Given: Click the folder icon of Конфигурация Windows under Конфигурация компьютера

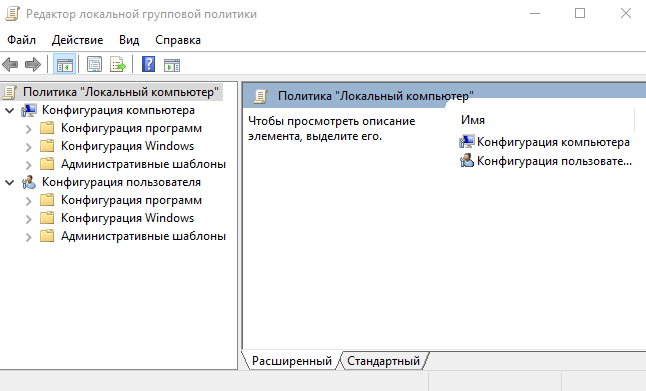Looking at the screenshot, I should coord(47,146).
